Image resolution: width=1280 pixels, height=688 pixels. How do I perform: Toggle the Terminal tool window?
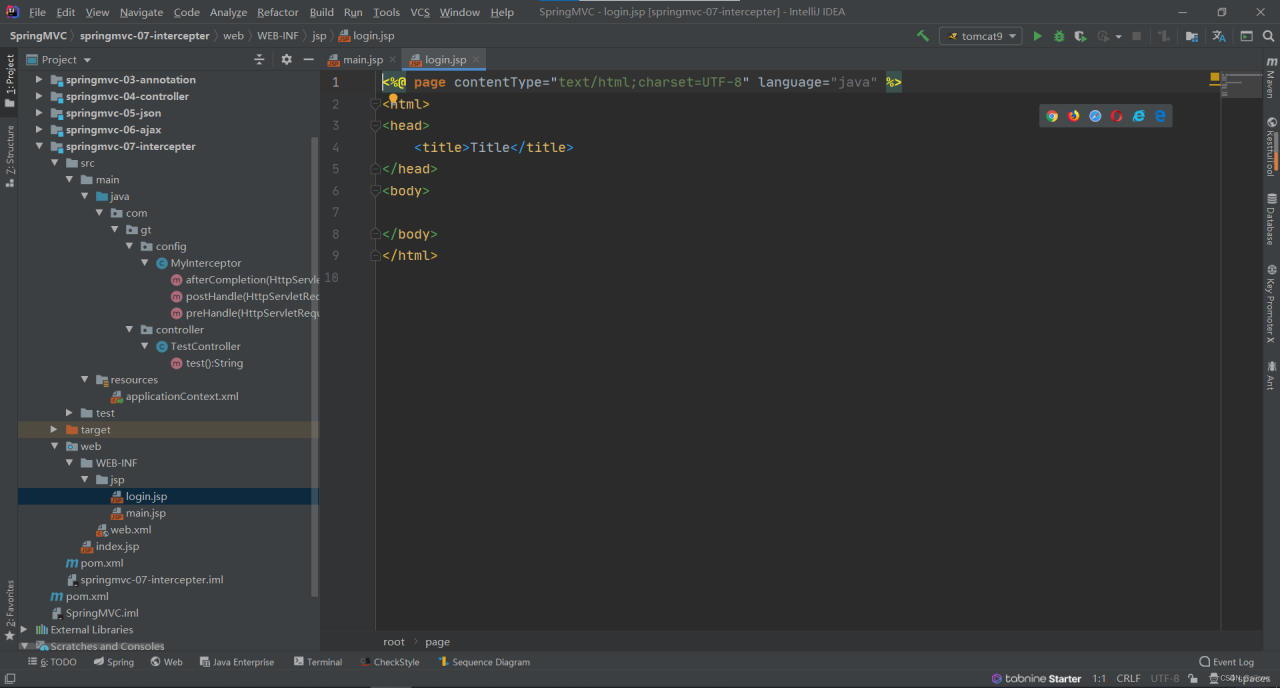[318, 662]
